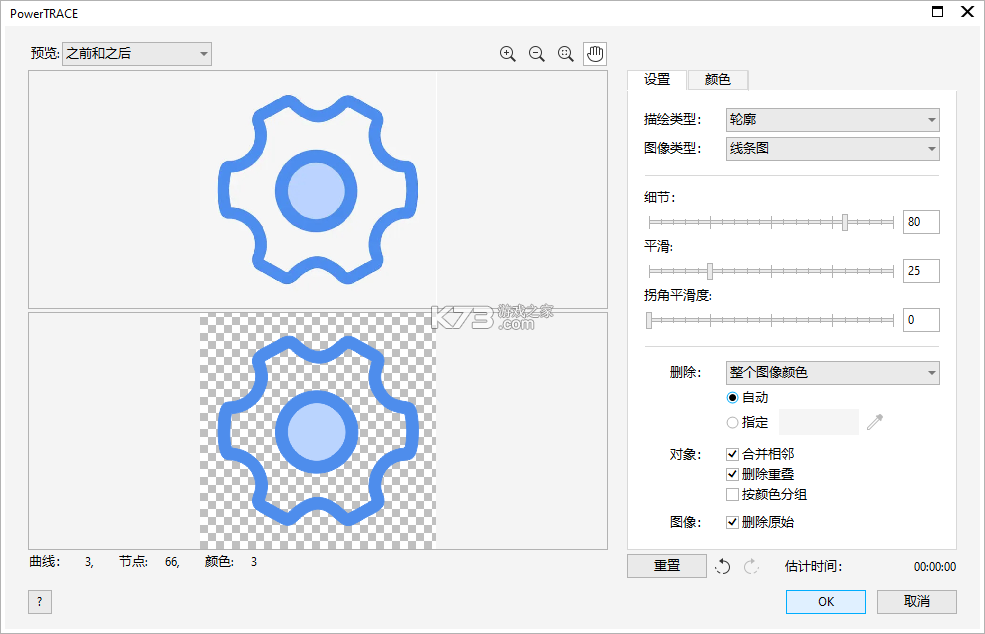Click the 00:00:00 estimated time value
This screenshot has width=985, height=634.
pos(935,567)
